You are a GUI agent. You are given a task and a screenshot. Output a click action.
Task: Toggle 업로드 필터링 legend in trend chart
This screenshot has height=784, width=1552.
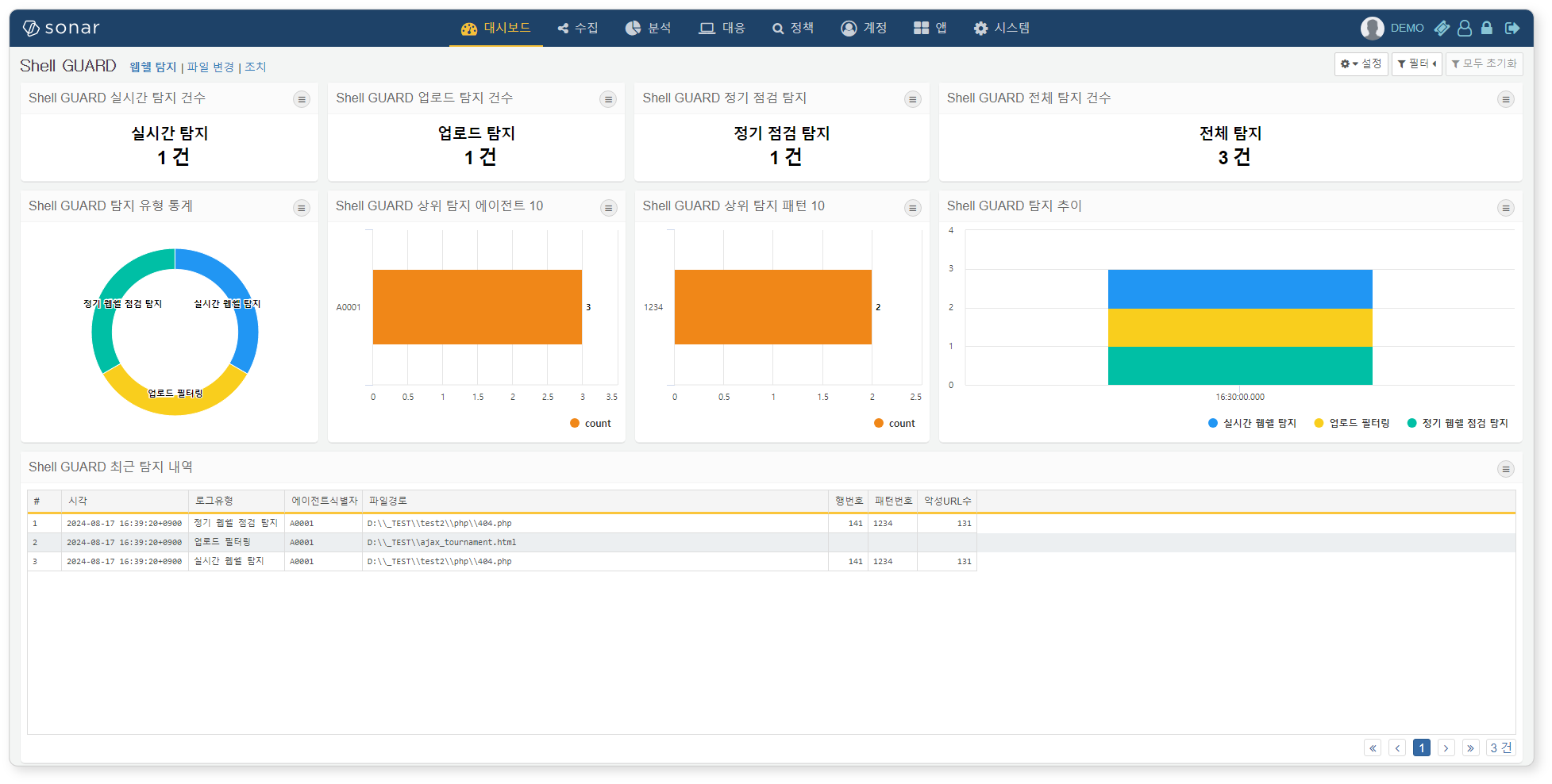(1352, 424)
